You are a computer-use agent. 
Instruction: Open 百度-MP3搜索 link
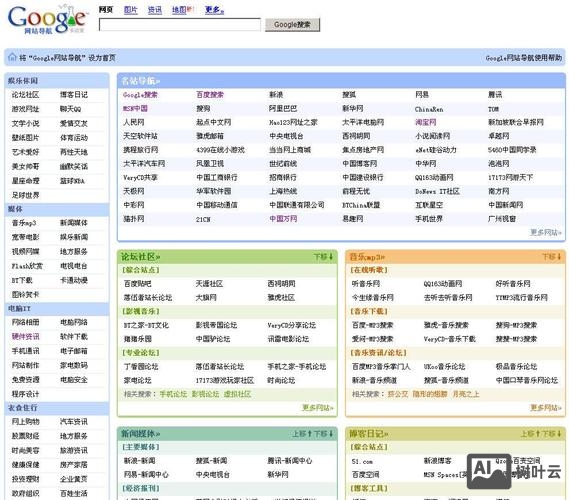click(373, 325)
